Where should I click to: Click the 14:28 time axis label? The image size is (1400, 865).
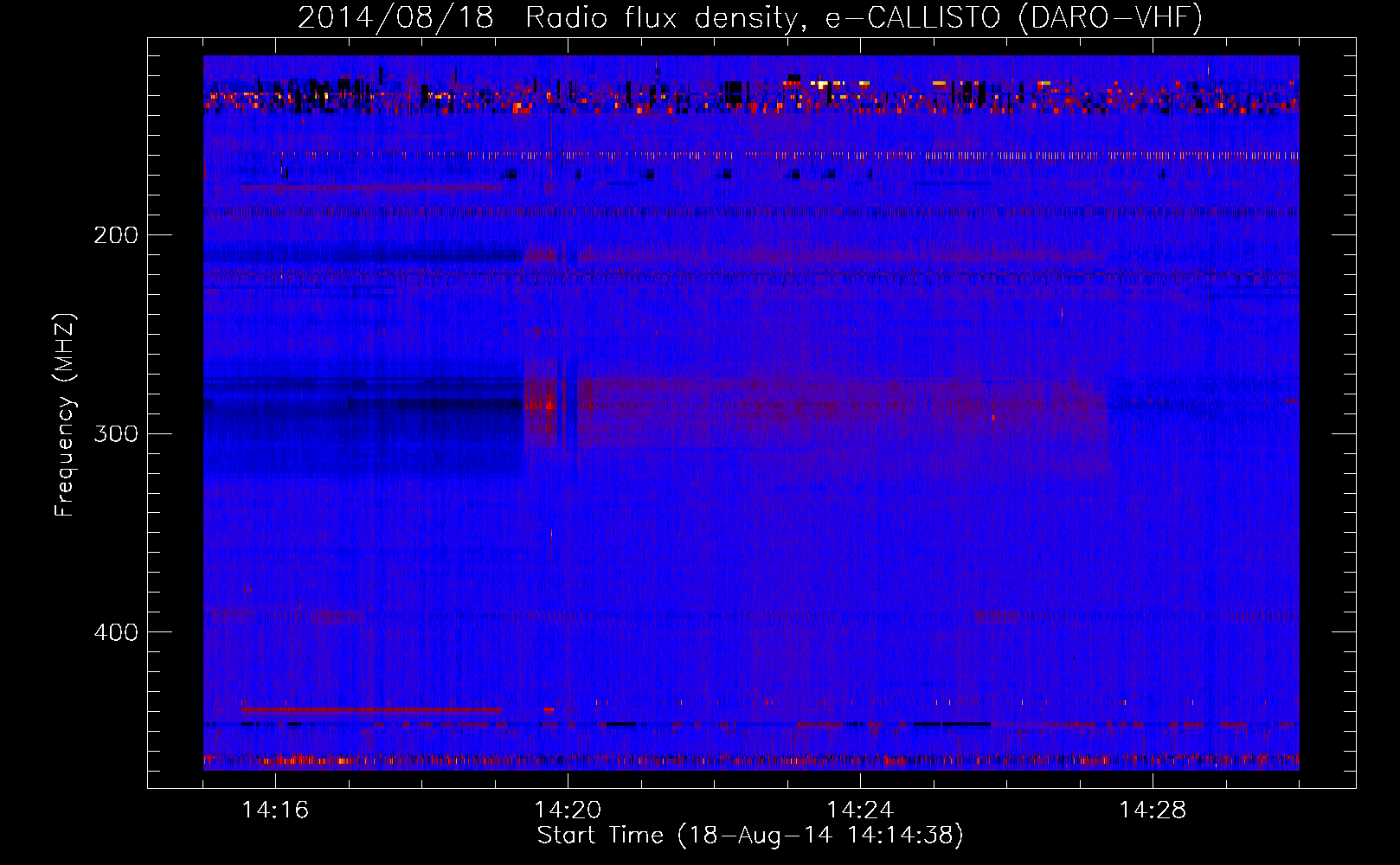click(x=1153, y=811)
